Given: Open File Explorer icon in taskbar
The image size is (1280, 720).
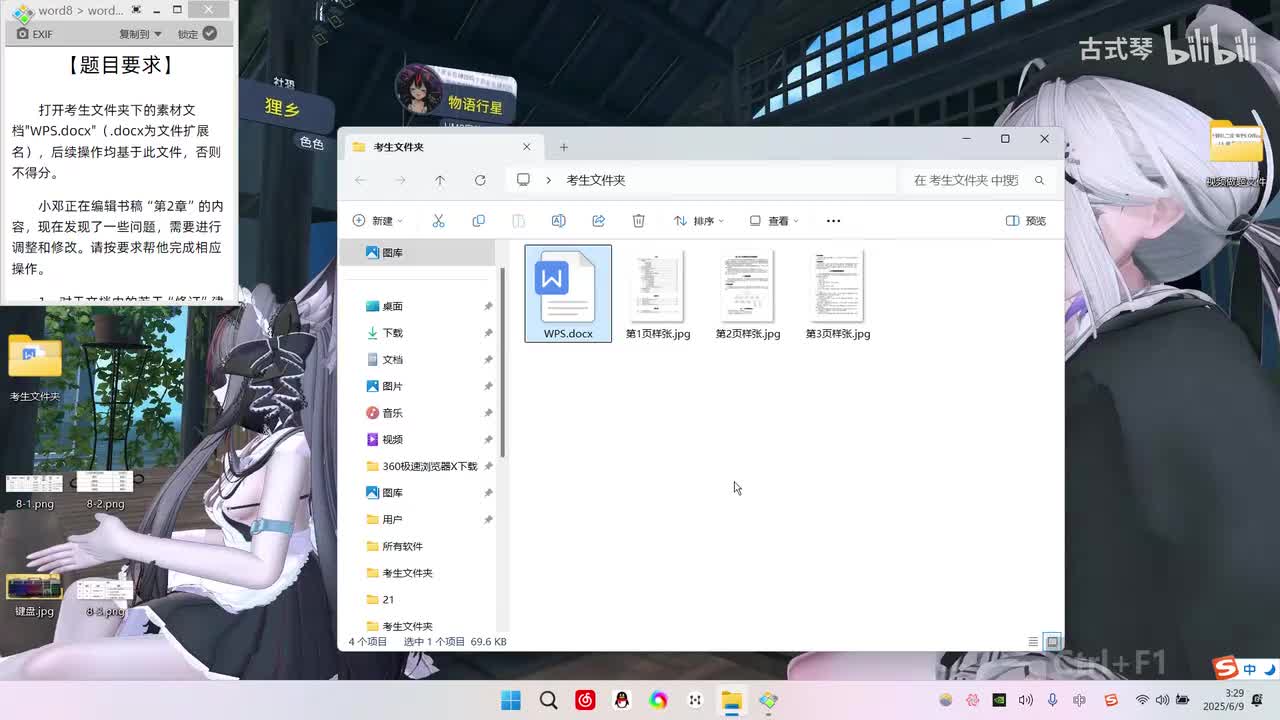Looking at the screenshot, I should [732, 700].
